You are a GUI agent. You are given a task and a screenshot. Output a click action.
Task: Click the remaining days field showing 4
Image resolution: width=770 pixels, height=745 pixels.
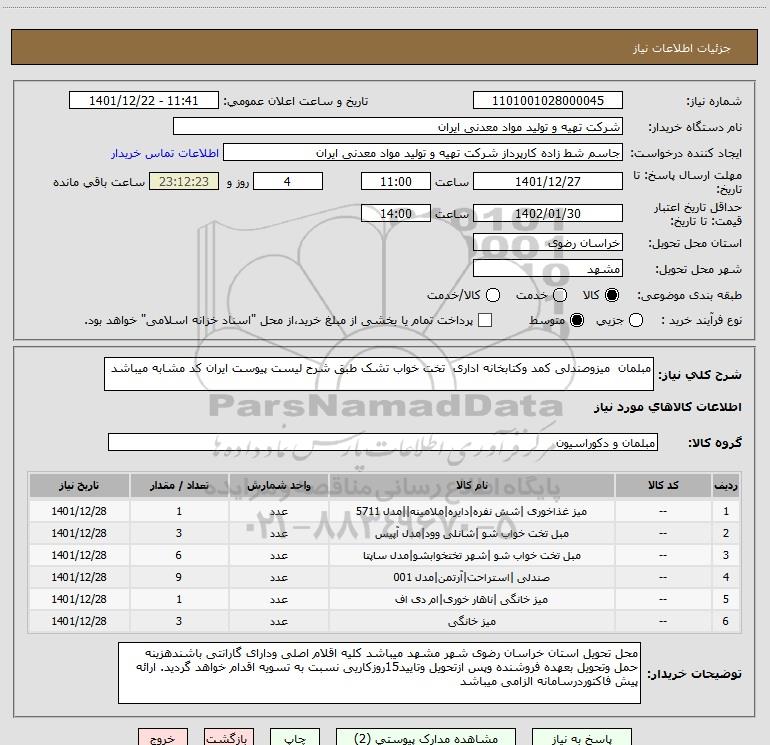pyautogui.click(x=288, y=181)
